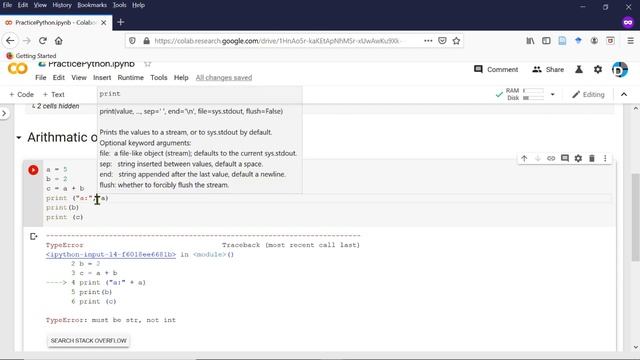Click code line c = a + b
This screenshot has width=640, height=360.
point(65,188)
